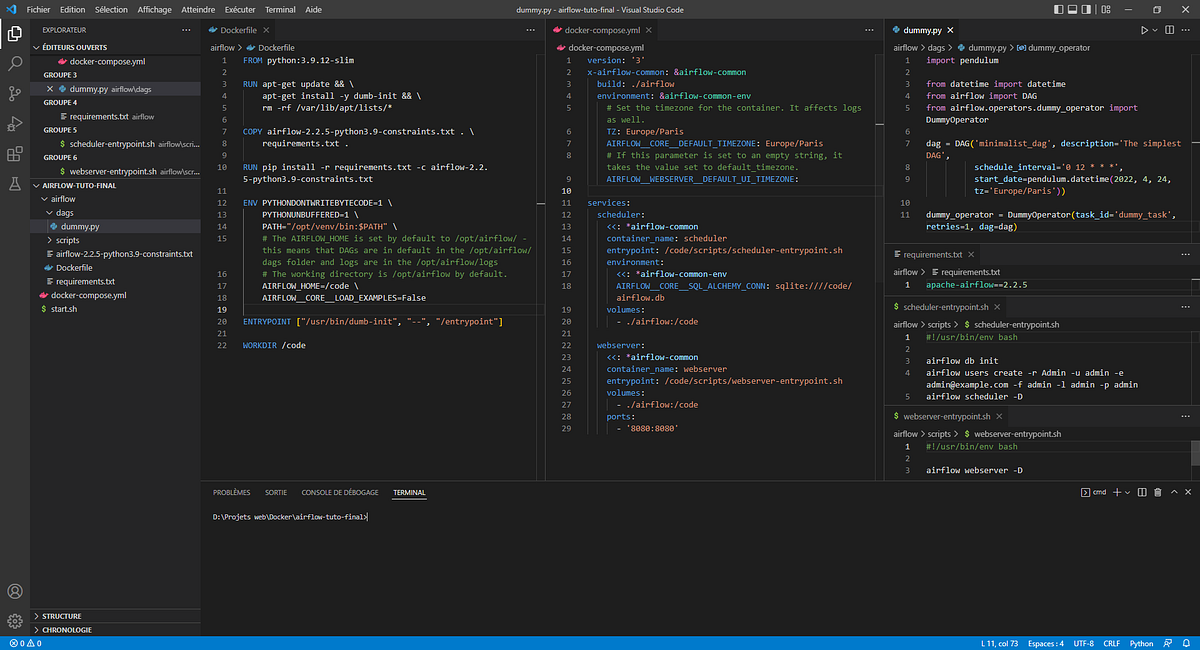Open docker-compose.yml in the explorer tree
This screenshot has width=1200, height=650.
click(88, 295)
